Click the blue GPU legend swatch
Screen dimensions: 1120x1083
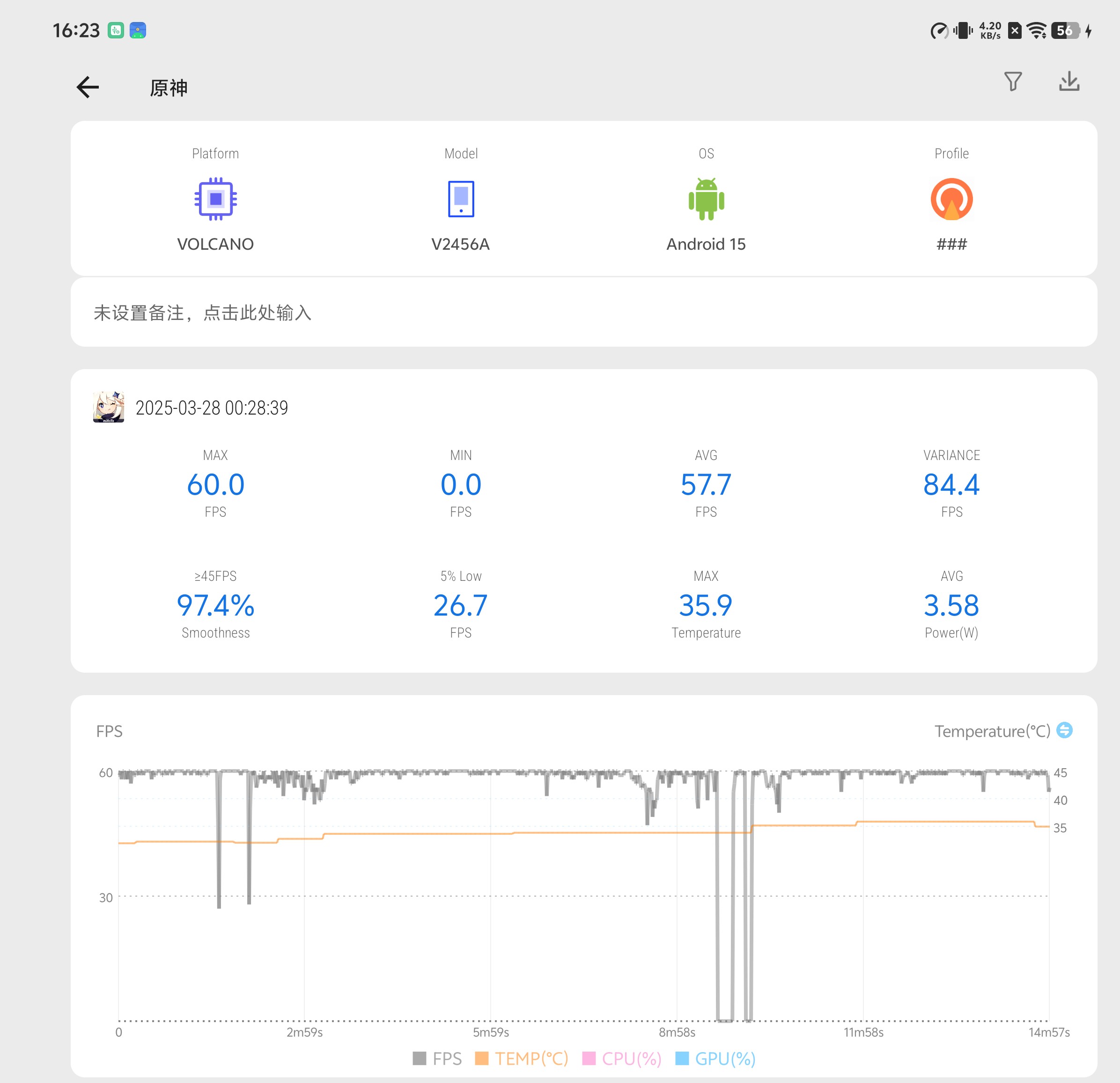pyautogui.click(x=682, y=1059)
